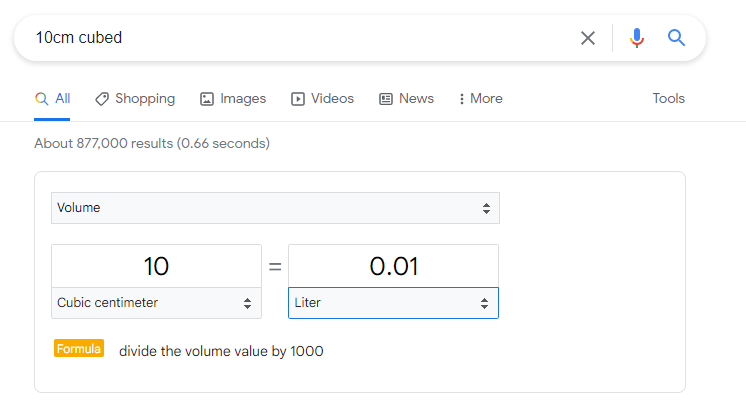Click the orange Formula label
746x402 pixels.
[x=79, y=348]
